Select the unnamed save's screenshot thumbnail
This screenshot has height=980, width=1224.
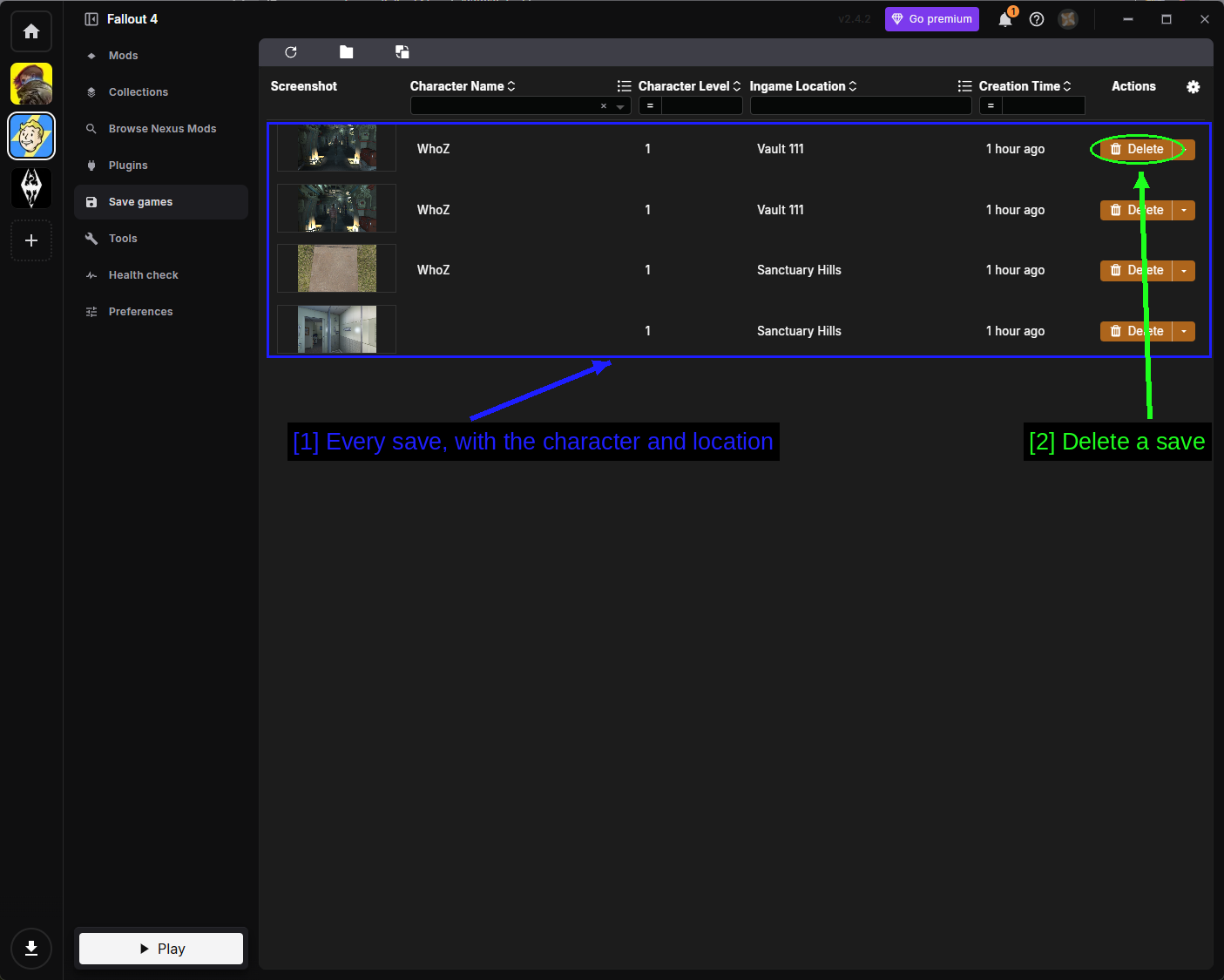[337, 329]
